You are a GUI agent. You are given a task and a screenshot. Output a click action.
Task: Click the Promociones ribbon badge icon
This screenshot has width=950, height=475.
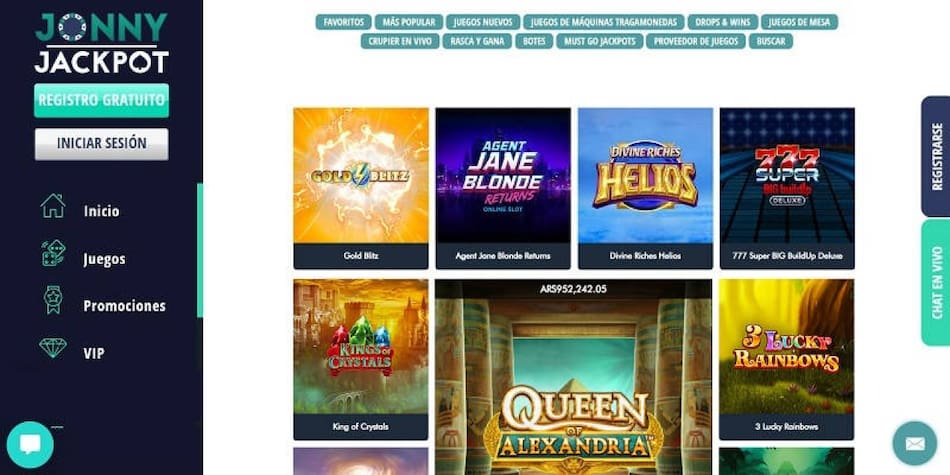coord(53,300)
